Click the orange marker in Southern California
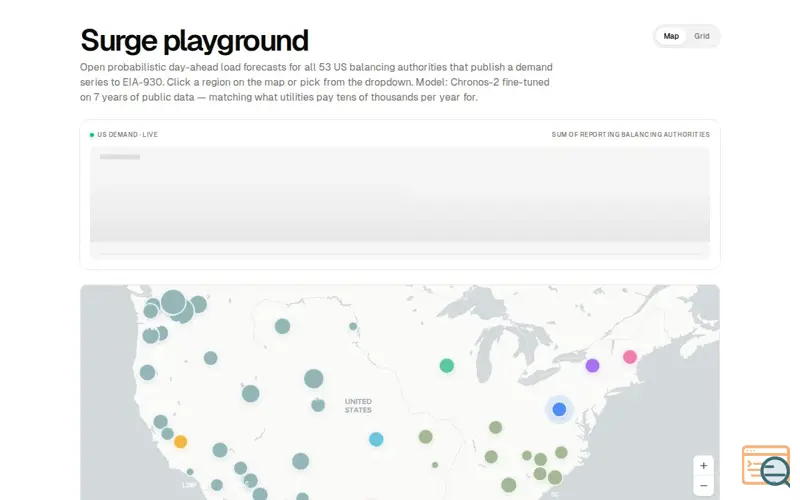Viewport: 800px width, 500px height. pos(180,441)
